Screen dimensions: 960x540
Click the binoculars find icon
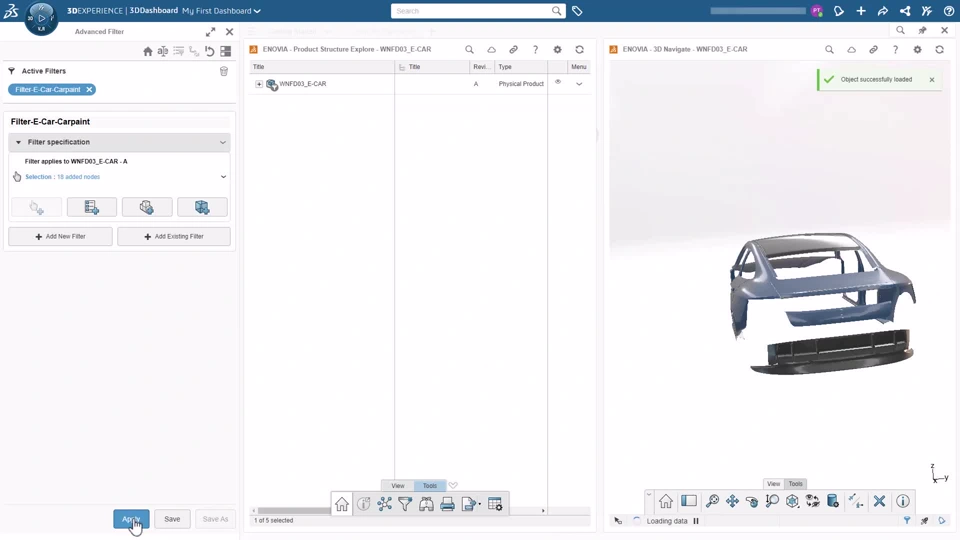point(427,504)
